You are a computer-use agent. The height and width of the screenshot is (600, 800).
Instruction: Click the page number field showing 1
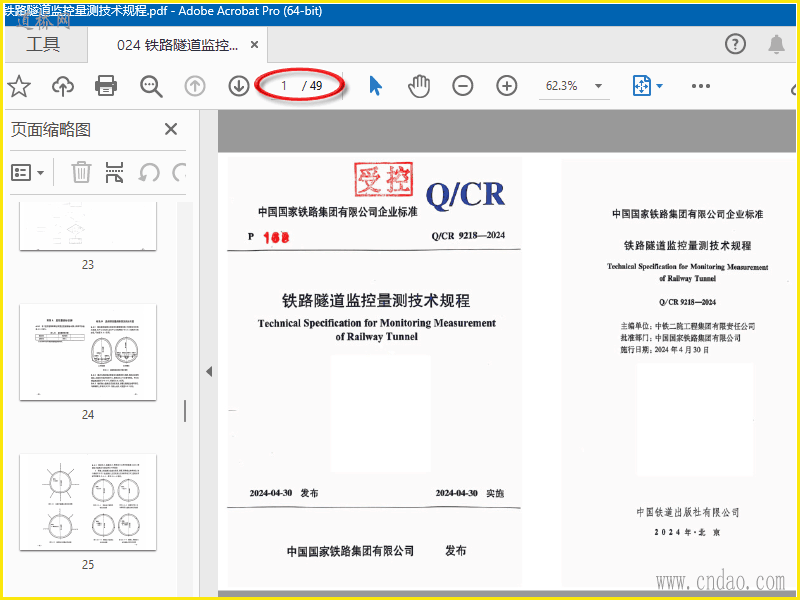pyautogui.click(x=284, y=86)
